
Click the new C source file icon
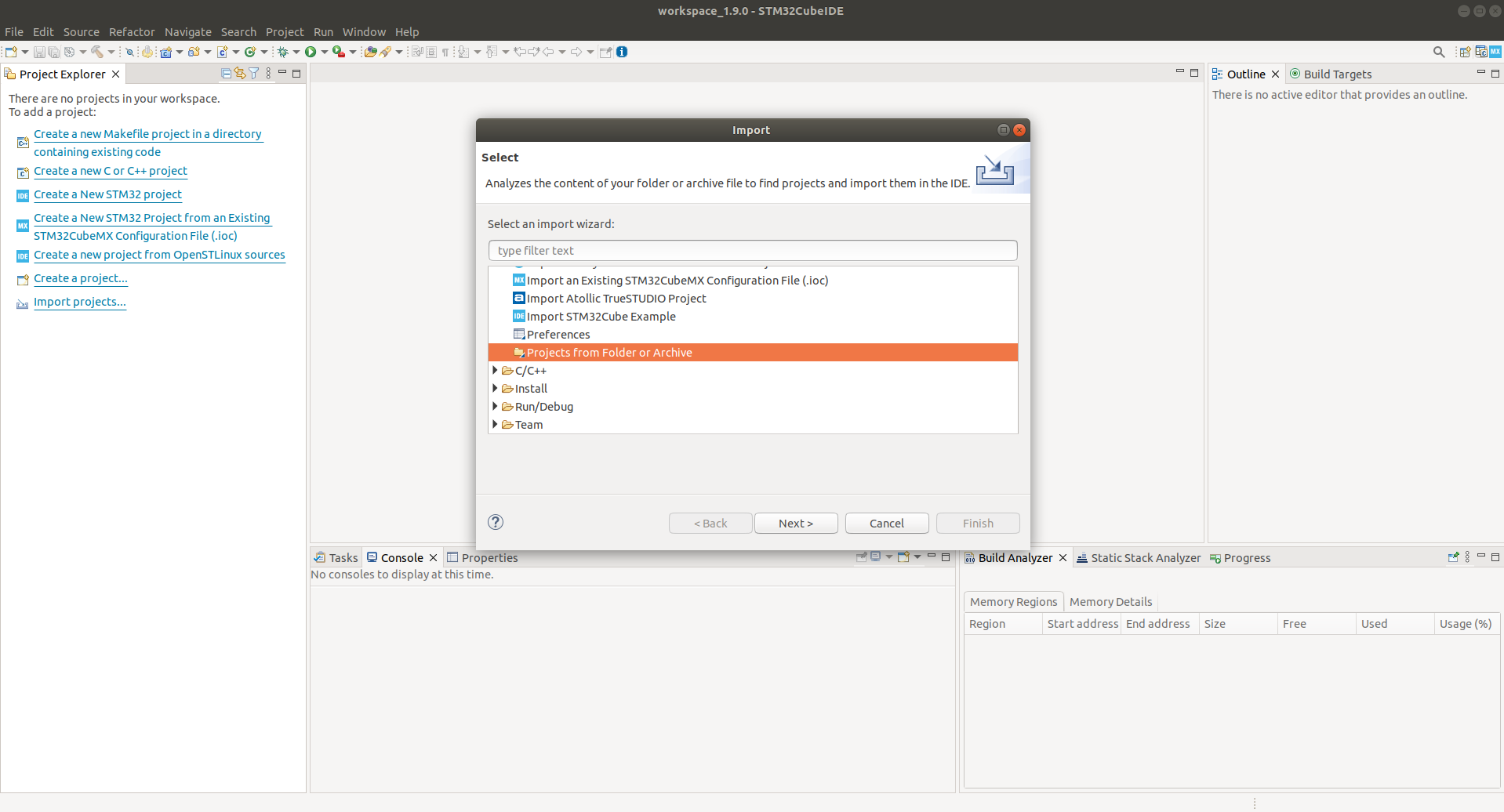point(222,52)
